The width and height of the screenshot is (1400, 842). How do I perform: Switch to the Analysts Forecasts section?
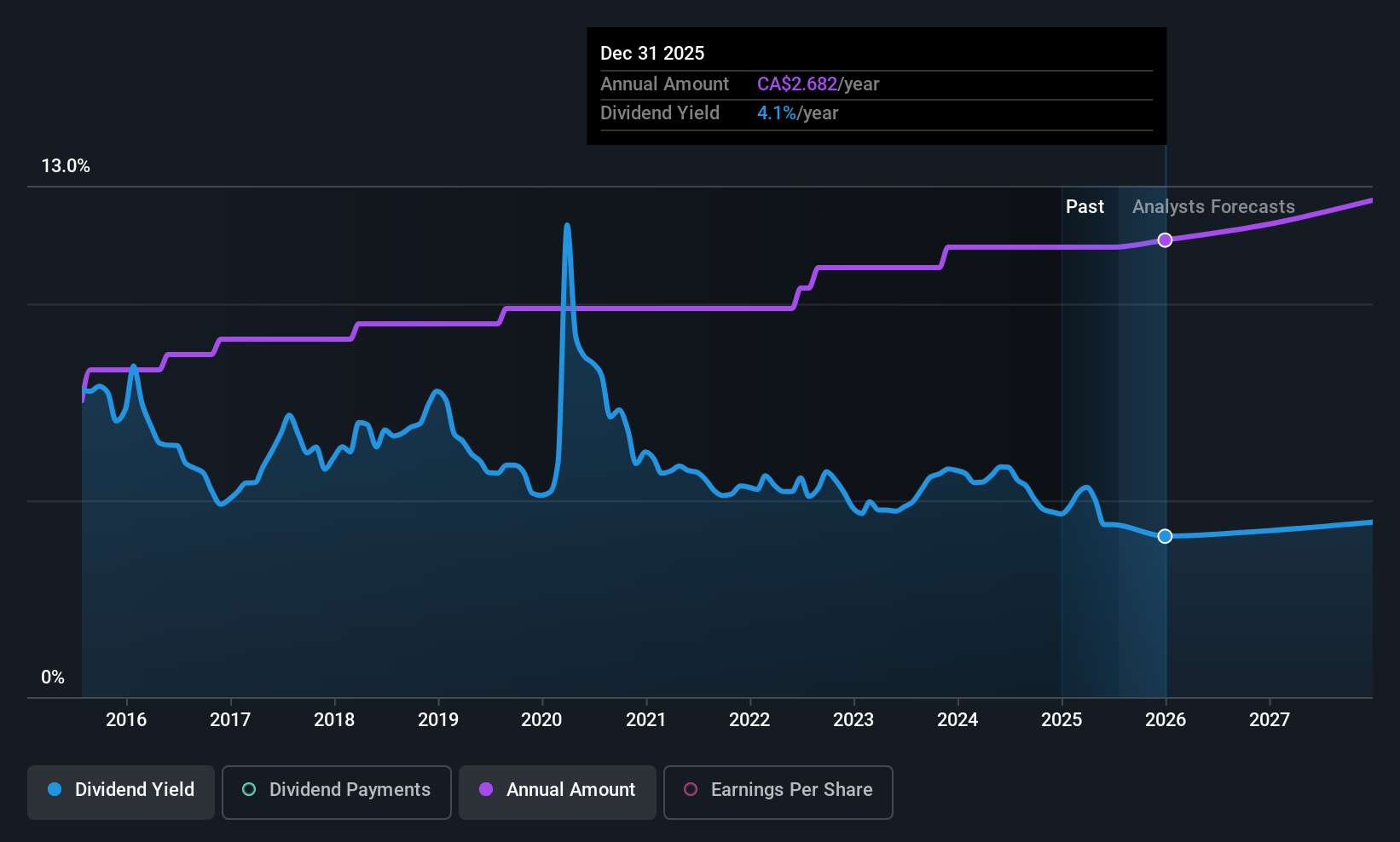coord(1213,206)
